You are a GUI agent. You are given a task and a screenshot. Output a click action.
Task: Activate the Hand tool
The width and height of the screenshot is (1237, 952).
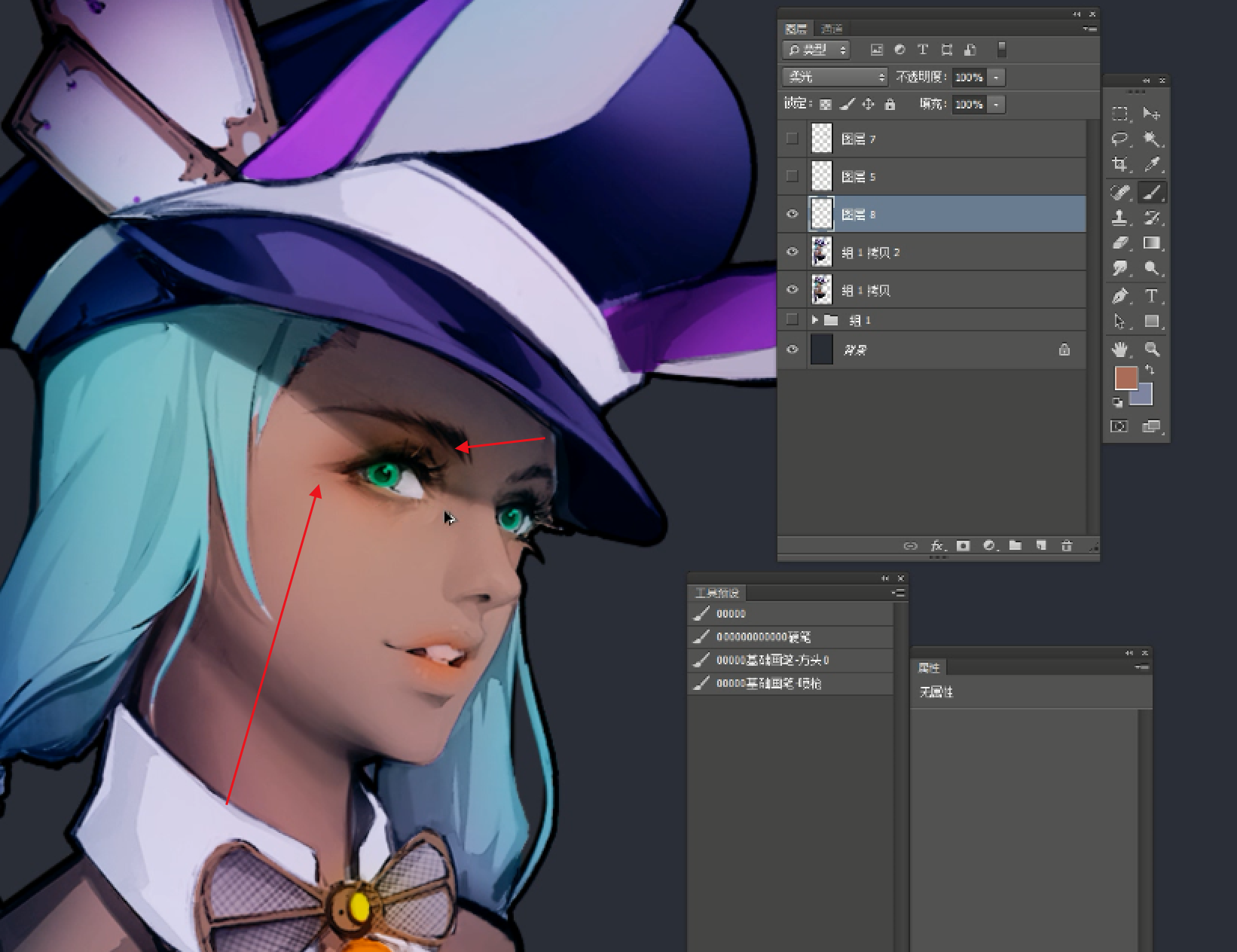1120,349
